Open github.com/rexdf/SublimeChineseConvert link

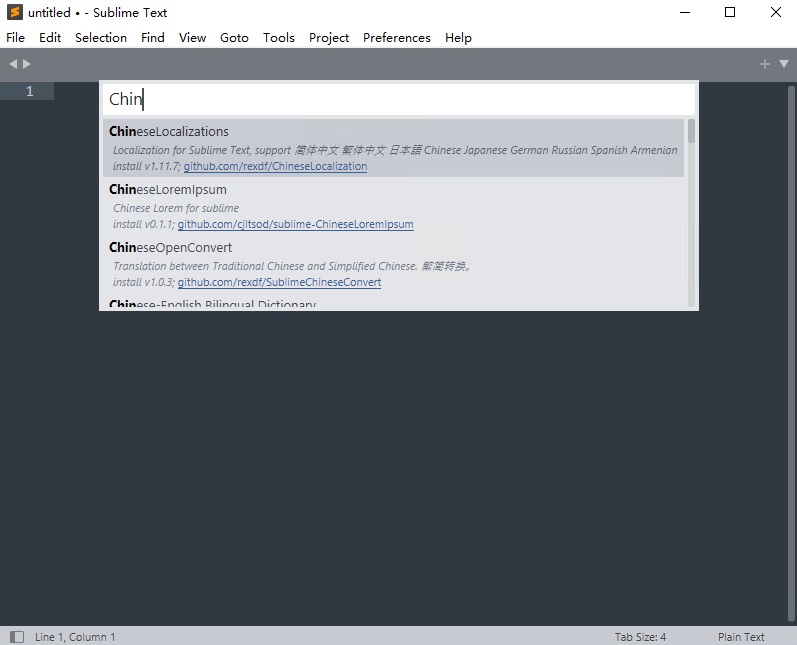coord(279,282)
